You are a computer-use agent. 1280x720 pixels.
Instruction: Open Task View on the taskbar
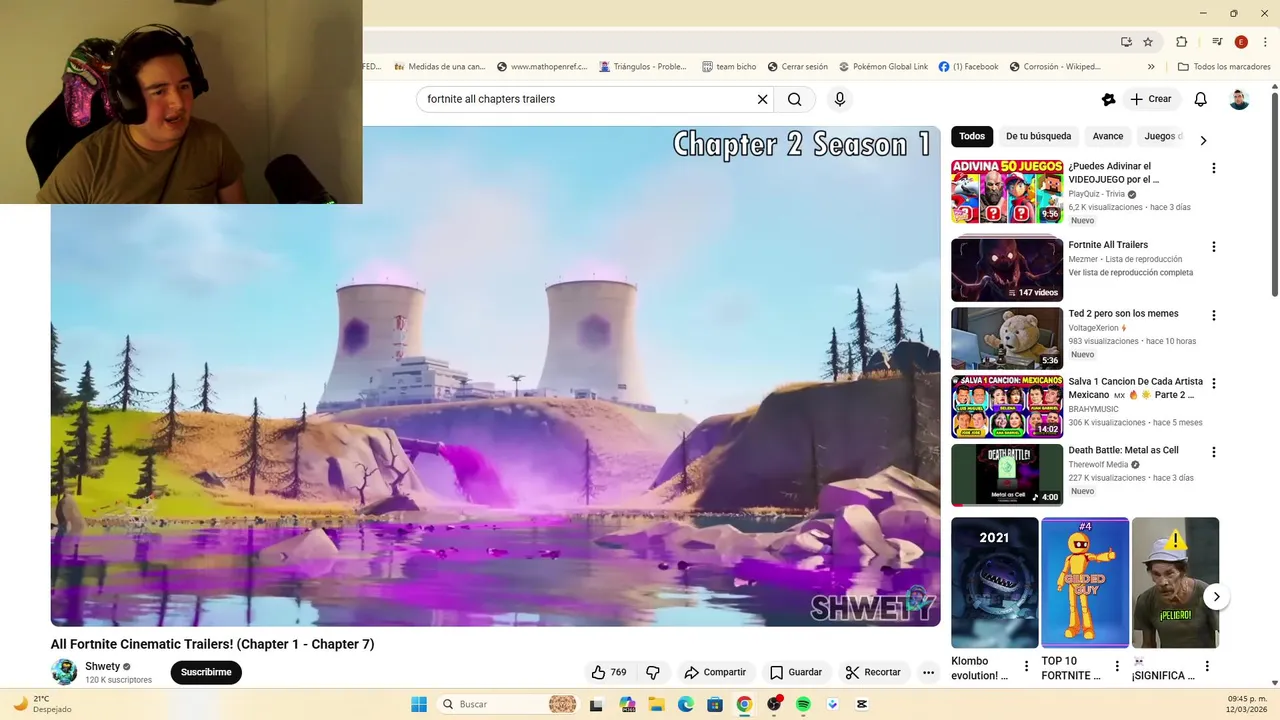pos(597,704)
